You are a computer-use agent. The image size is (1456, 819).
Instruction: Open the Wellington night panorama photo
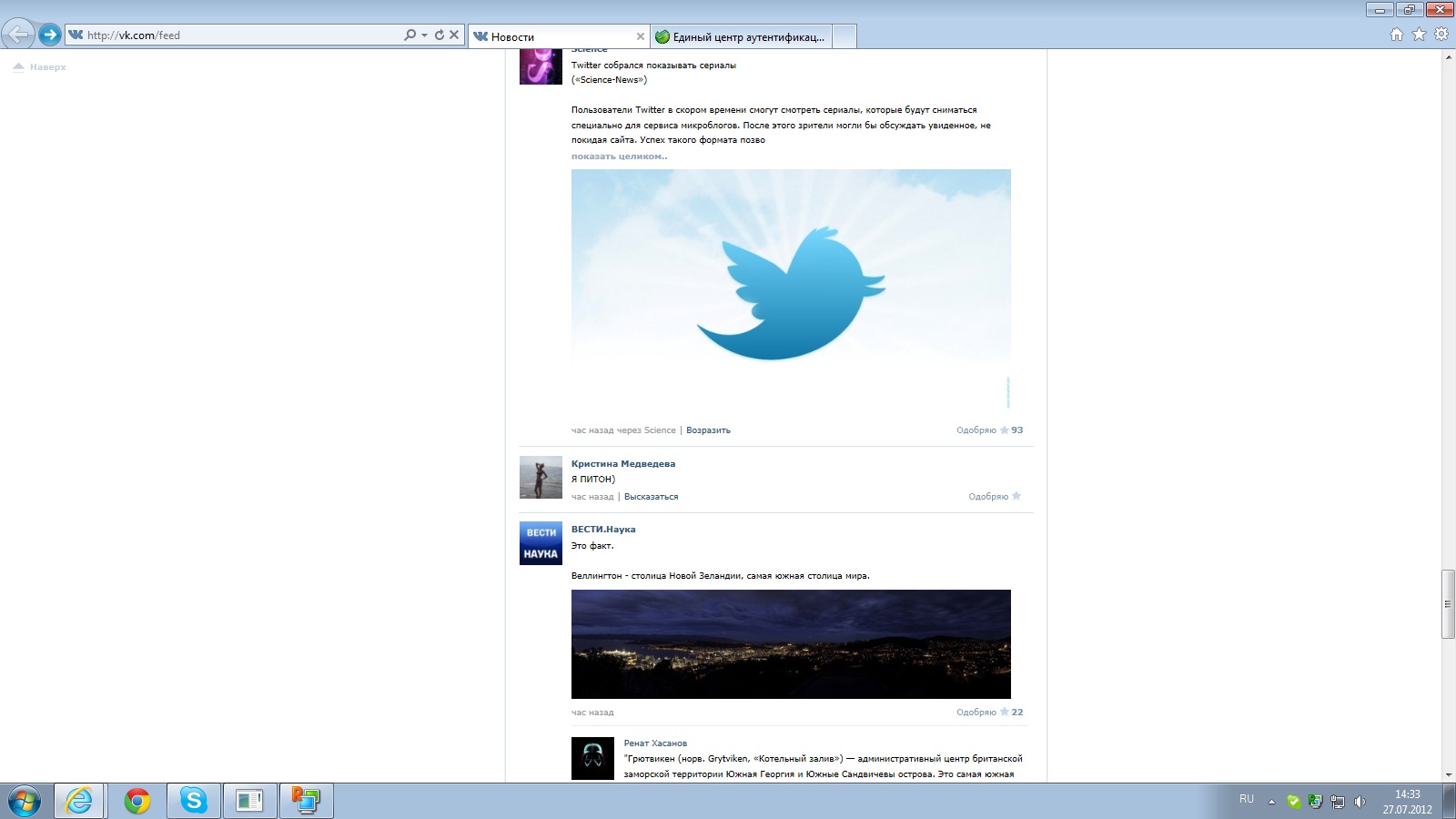click(x=791, y=644)
